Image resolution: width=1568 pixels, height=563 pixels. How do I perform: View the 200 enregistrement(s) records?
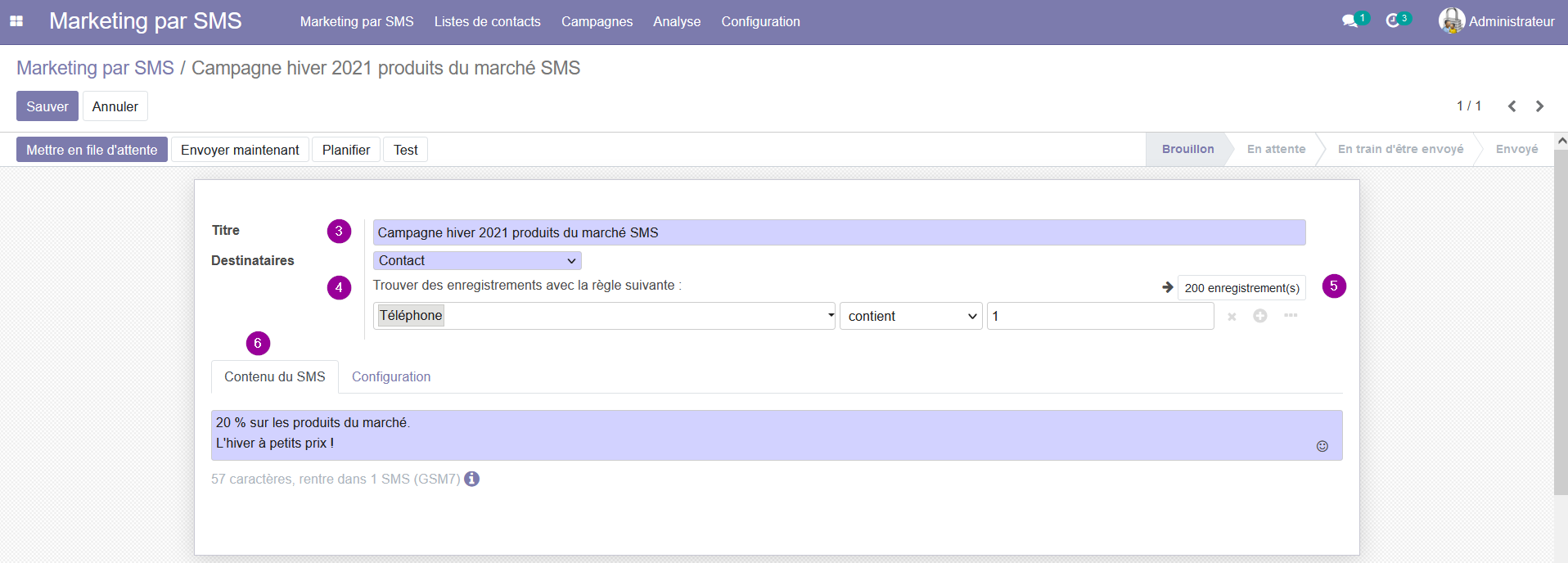(1241, 288)
